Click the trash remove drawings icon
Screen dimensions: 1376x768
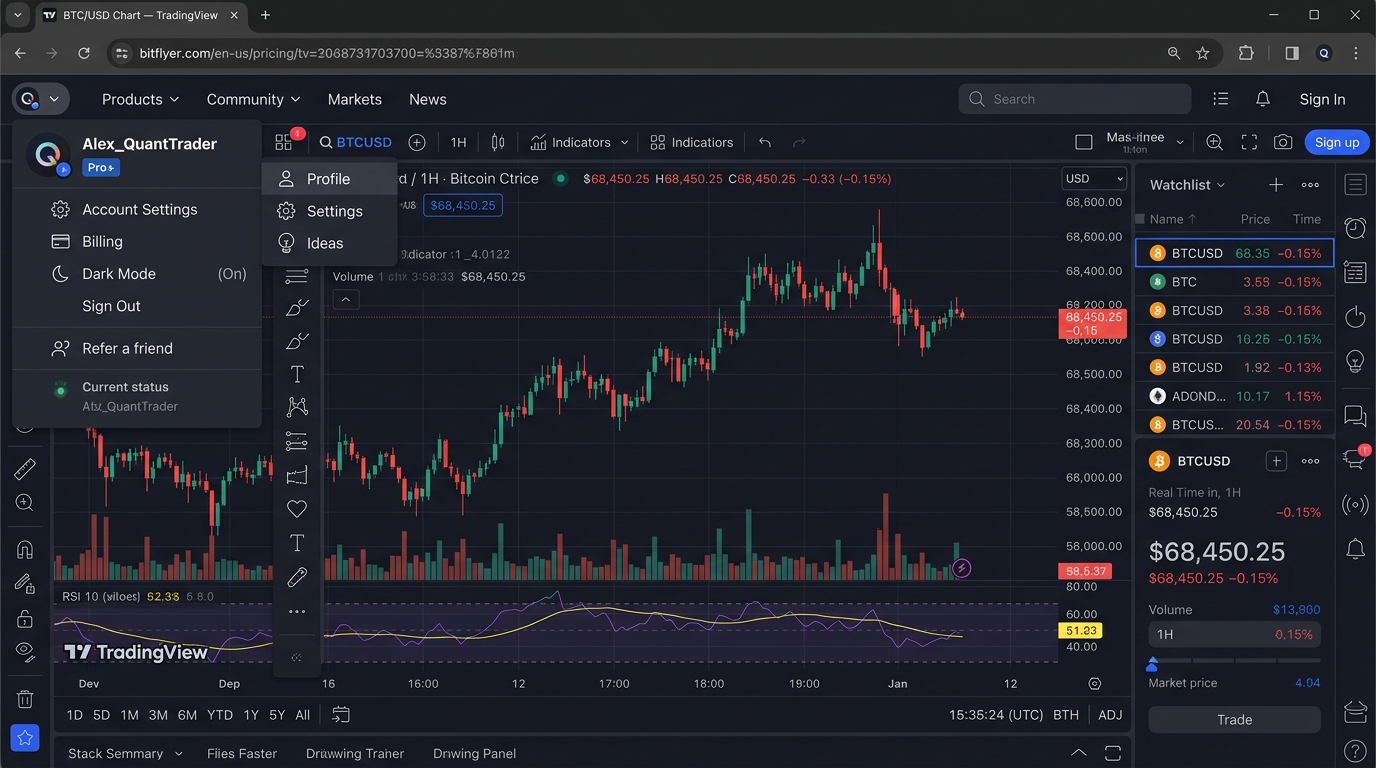(x=25, y=699)
